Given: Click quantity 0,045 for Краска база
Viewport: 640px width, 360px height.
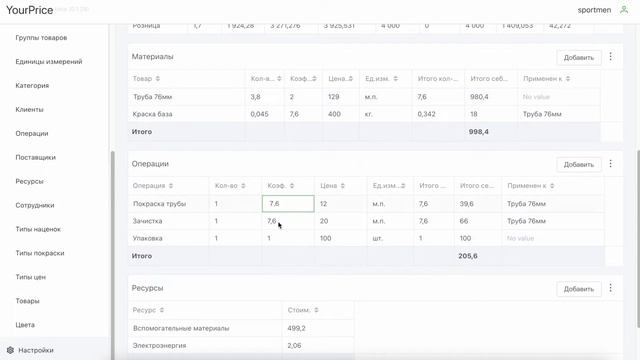Looking at the screenshot, I should click(260, 114).
